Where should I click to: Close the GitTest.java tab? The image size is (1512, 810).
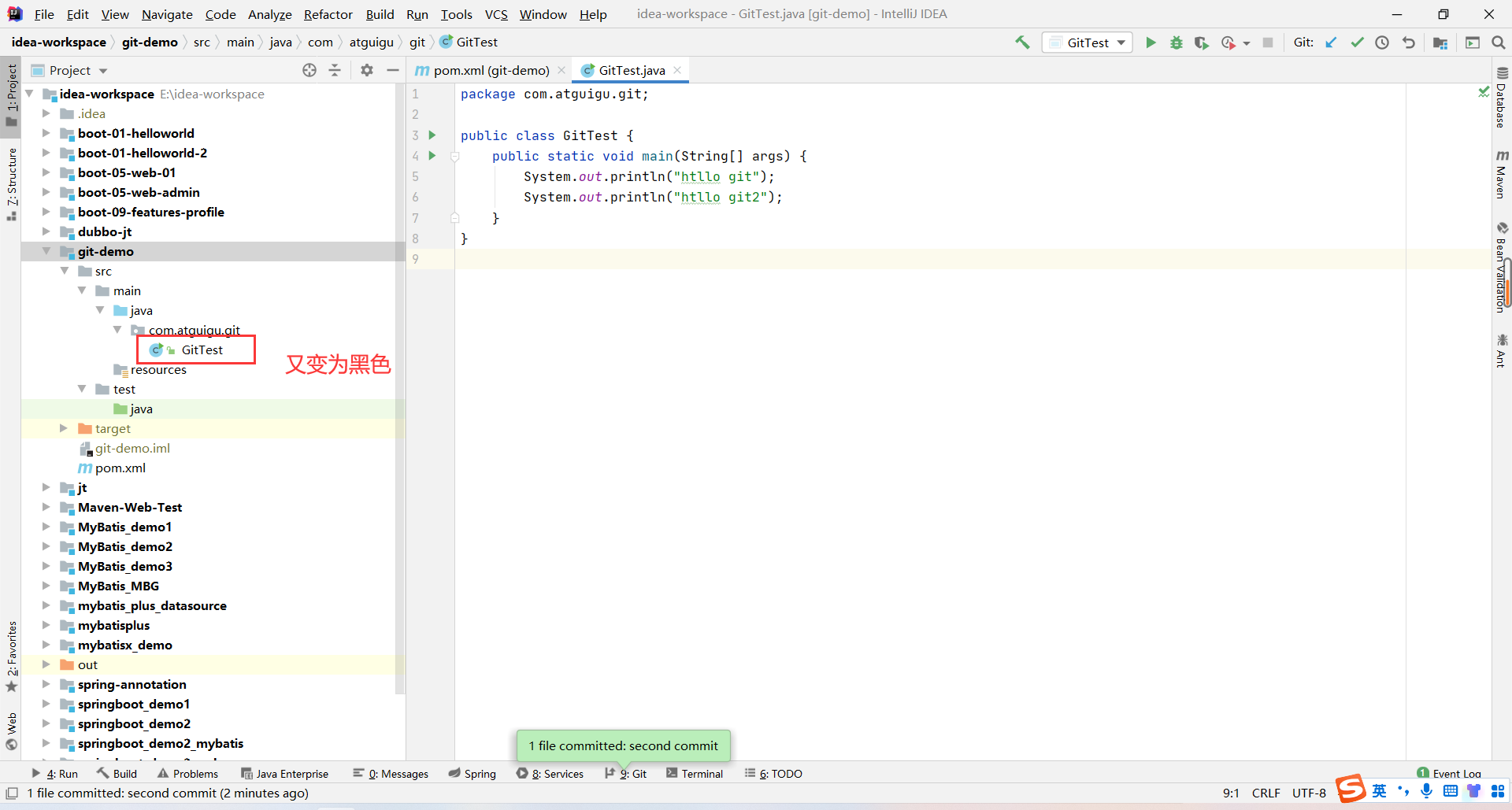pyautogui.click(x=677, y=70)
